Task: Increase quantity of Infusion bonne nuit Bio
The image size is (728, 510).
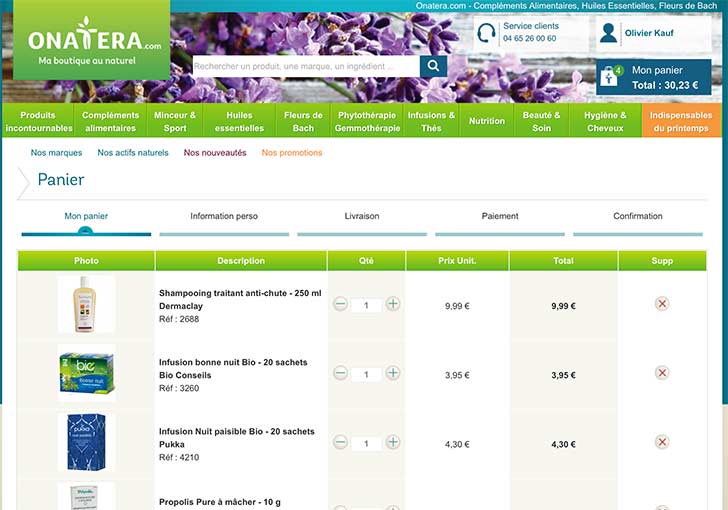Action: point(393,373)
